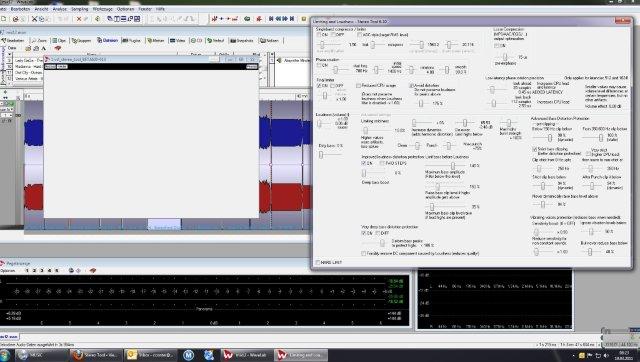Image resolution: width=640 pixels, height=362 pixels.
Task: Click the red X delete icon in toolbar
Action: (x=79, y=19)
